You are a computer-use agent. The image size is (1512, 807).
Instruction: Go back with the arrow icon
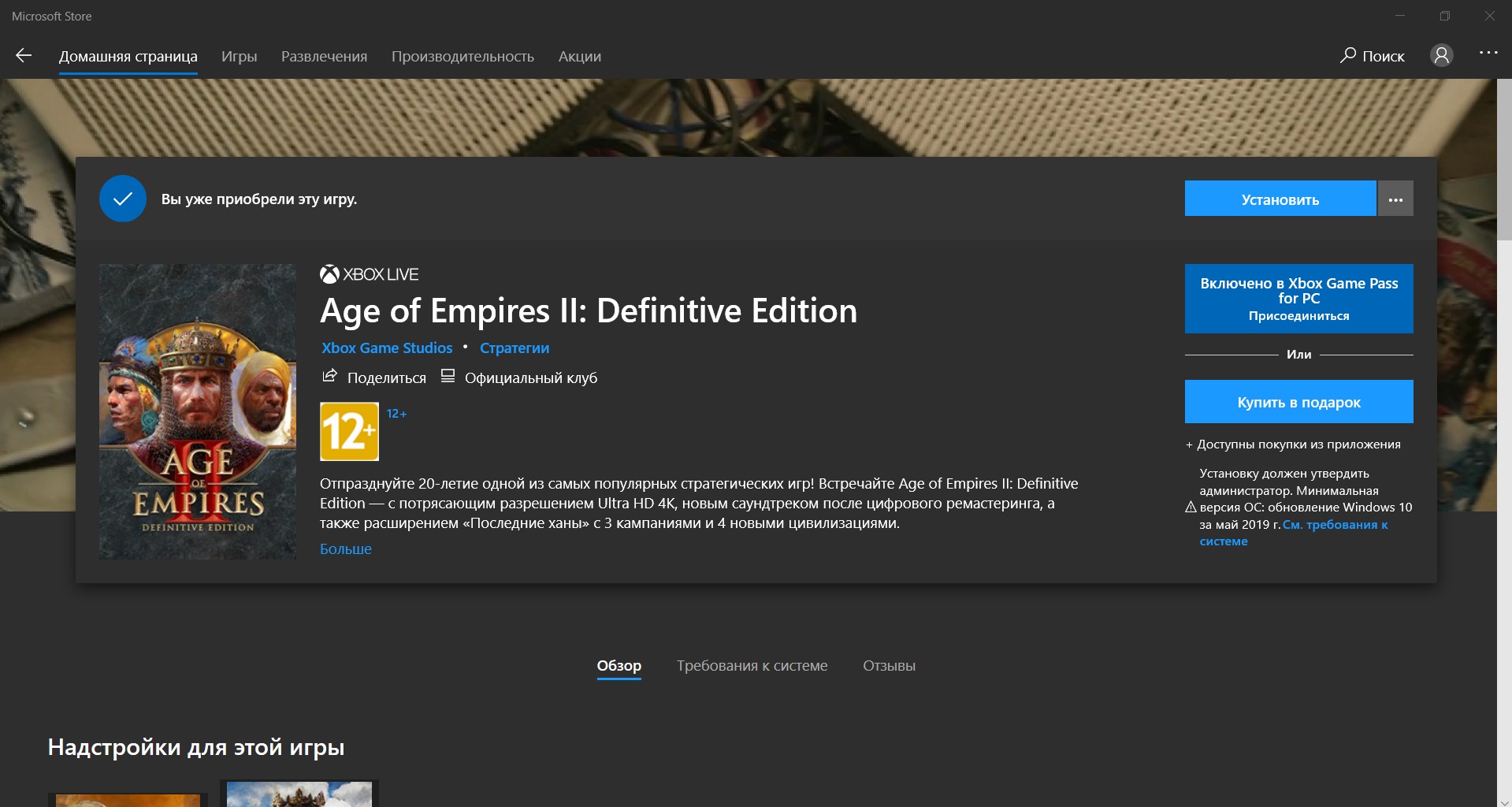(24, 55)
